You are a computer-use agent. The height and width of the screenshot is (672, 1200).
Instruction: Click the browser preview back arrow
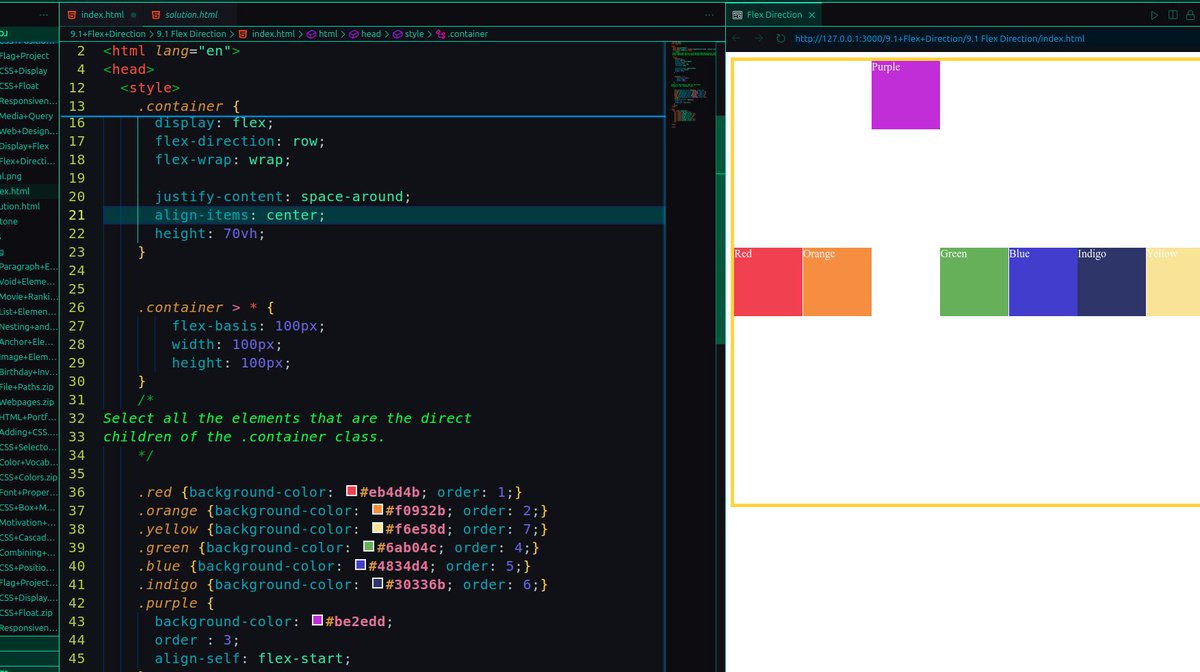coord(737,38)
